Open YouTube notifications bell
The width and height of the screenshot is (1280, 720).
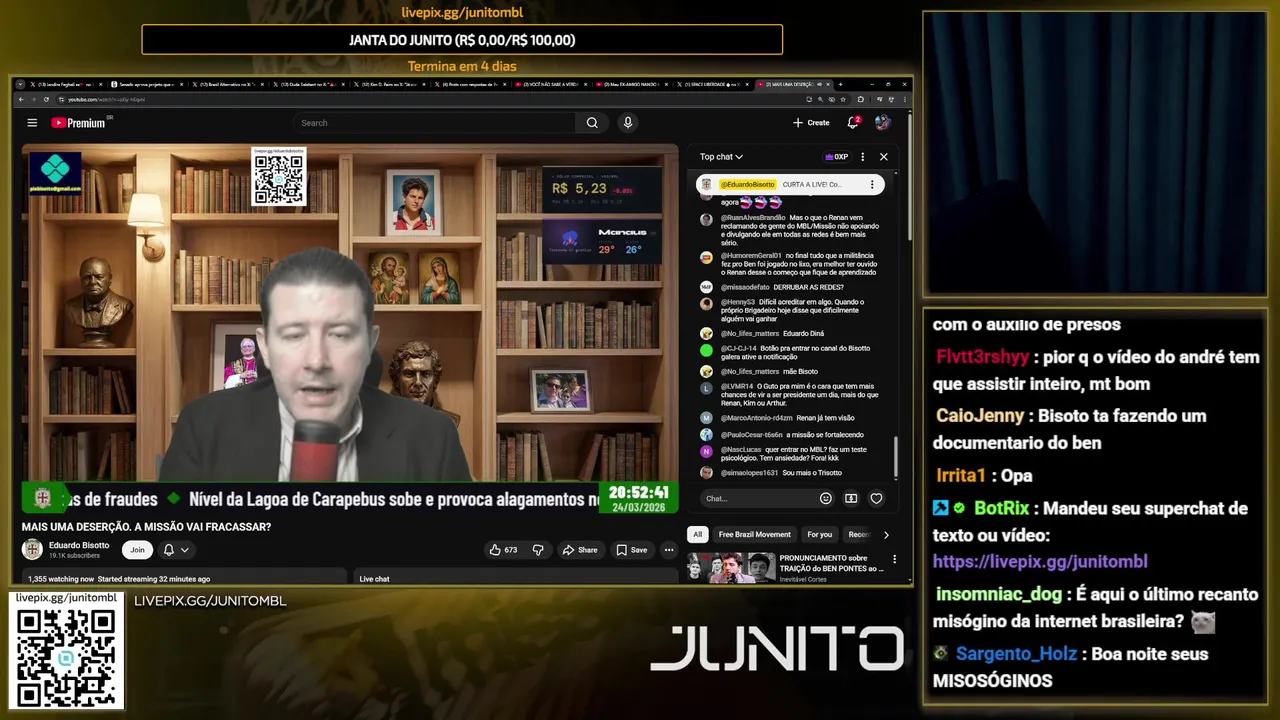[853, 123]
